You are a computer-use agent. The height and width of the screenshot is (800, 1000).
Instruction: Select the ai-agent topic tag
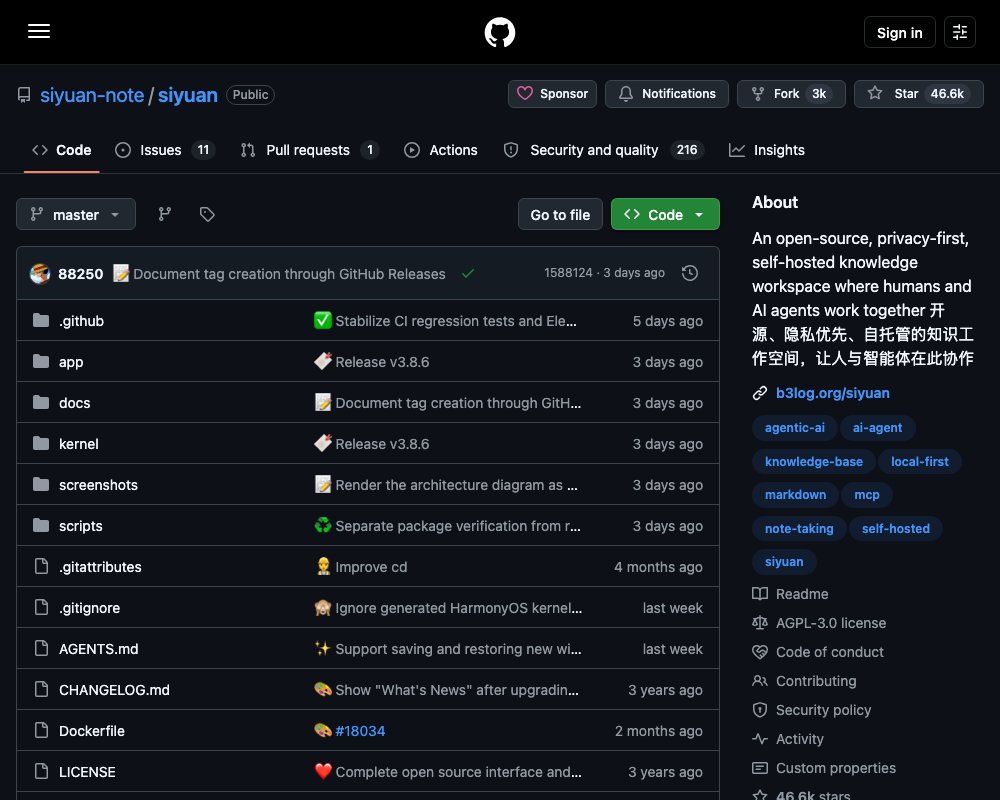pyautogui.click(x=878, y=427)
